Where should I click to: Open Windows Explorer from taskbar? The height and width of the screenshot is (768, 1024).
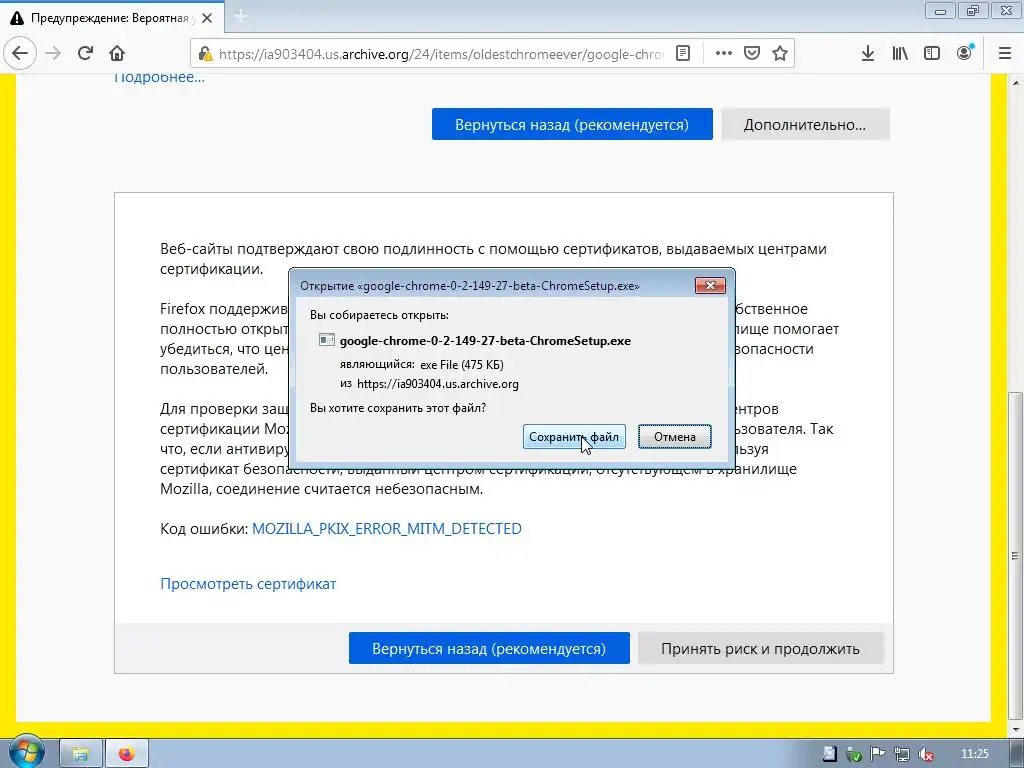tap(80, 754)
